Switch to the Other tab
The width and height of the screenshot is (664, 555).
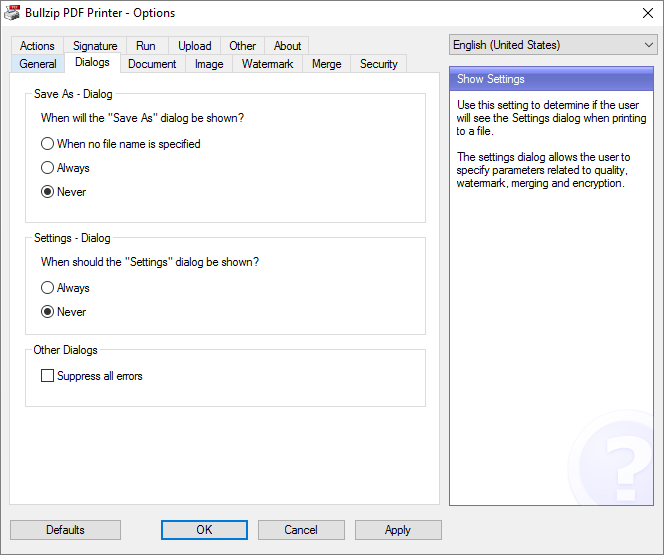pyautogui.click(x=242, y=46)
